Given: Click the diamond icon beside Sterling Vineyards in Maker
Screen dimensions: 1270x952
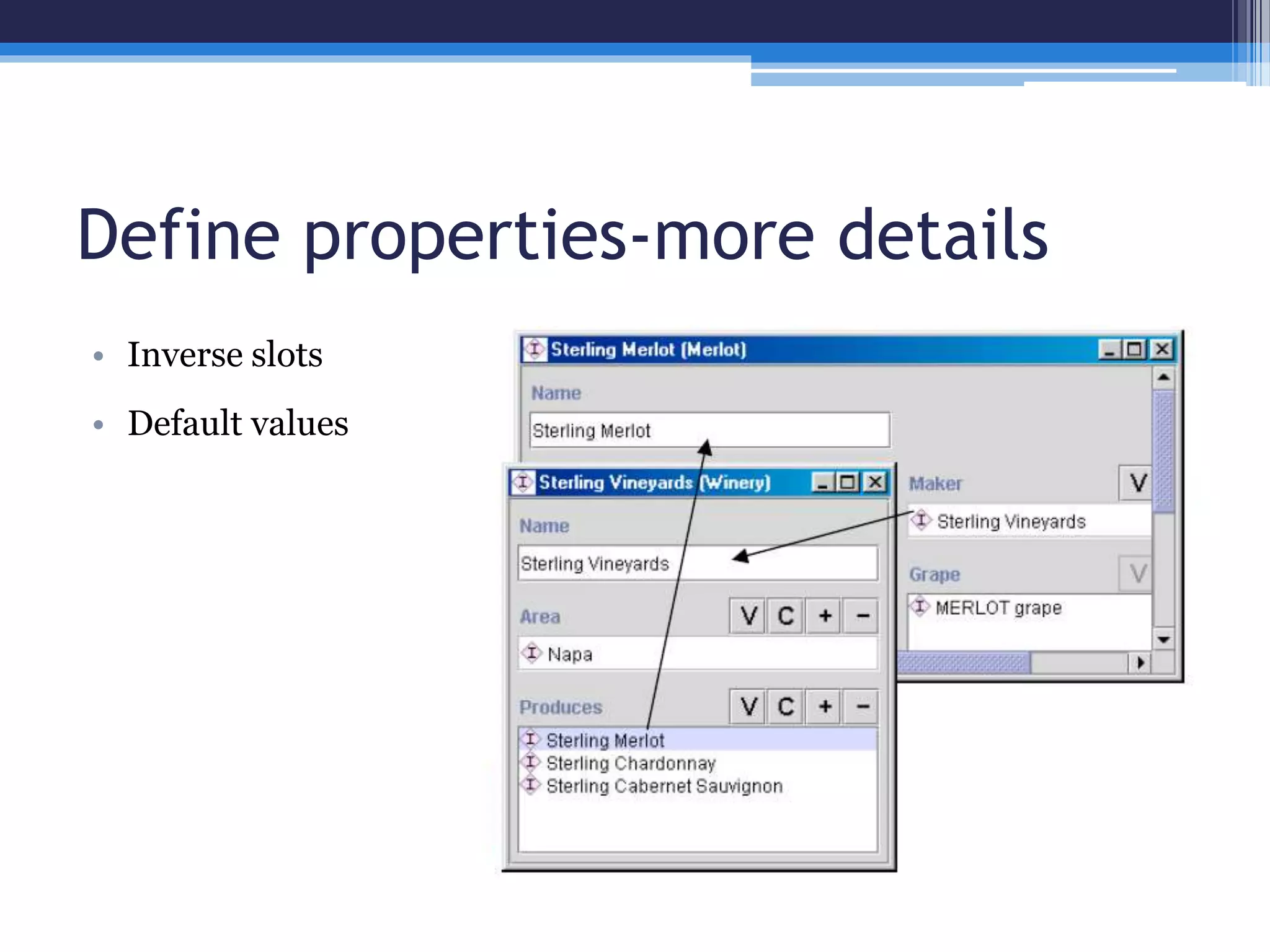Looking at the screenshot, I should tap(921, 520).
